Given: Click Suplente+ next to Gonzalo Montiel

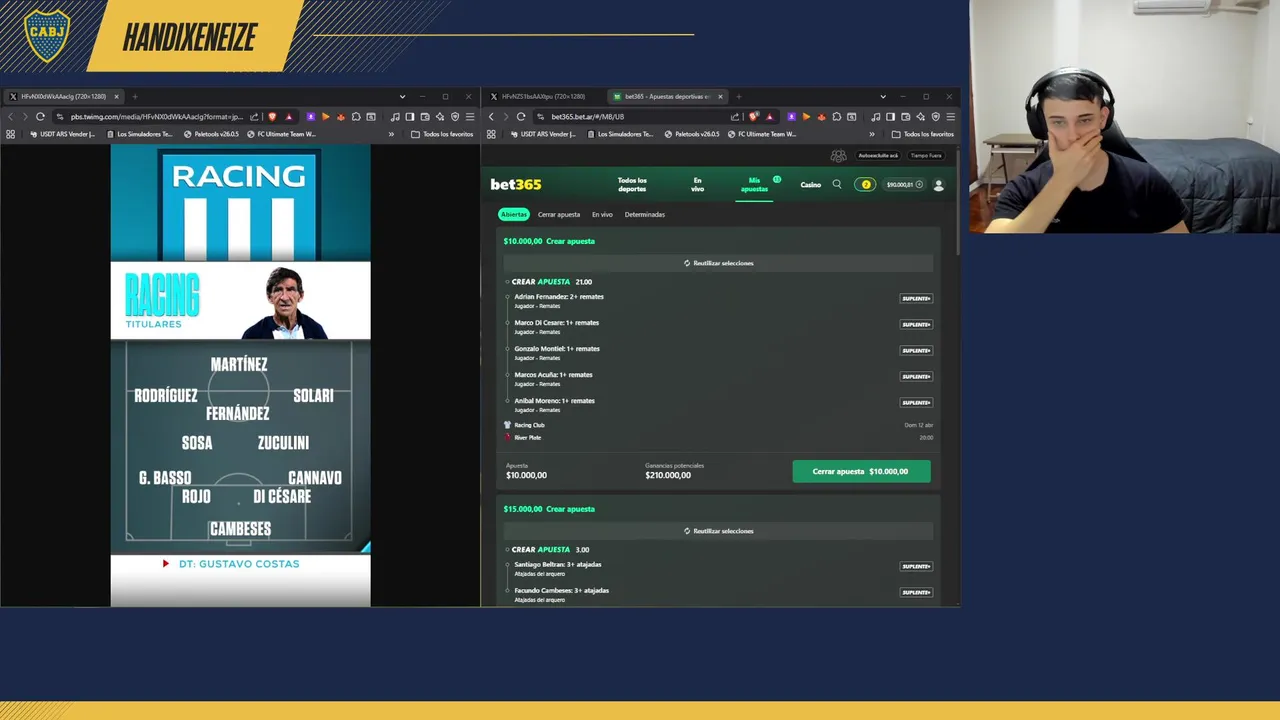Looking at the screenshot, I should pos(916,350).
